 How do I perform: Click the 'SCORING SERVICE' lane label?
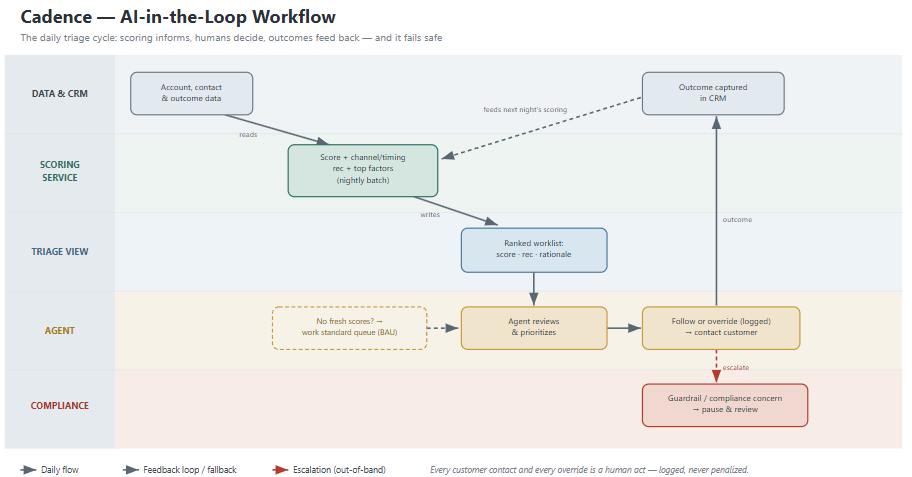click(x=60, y=171)
